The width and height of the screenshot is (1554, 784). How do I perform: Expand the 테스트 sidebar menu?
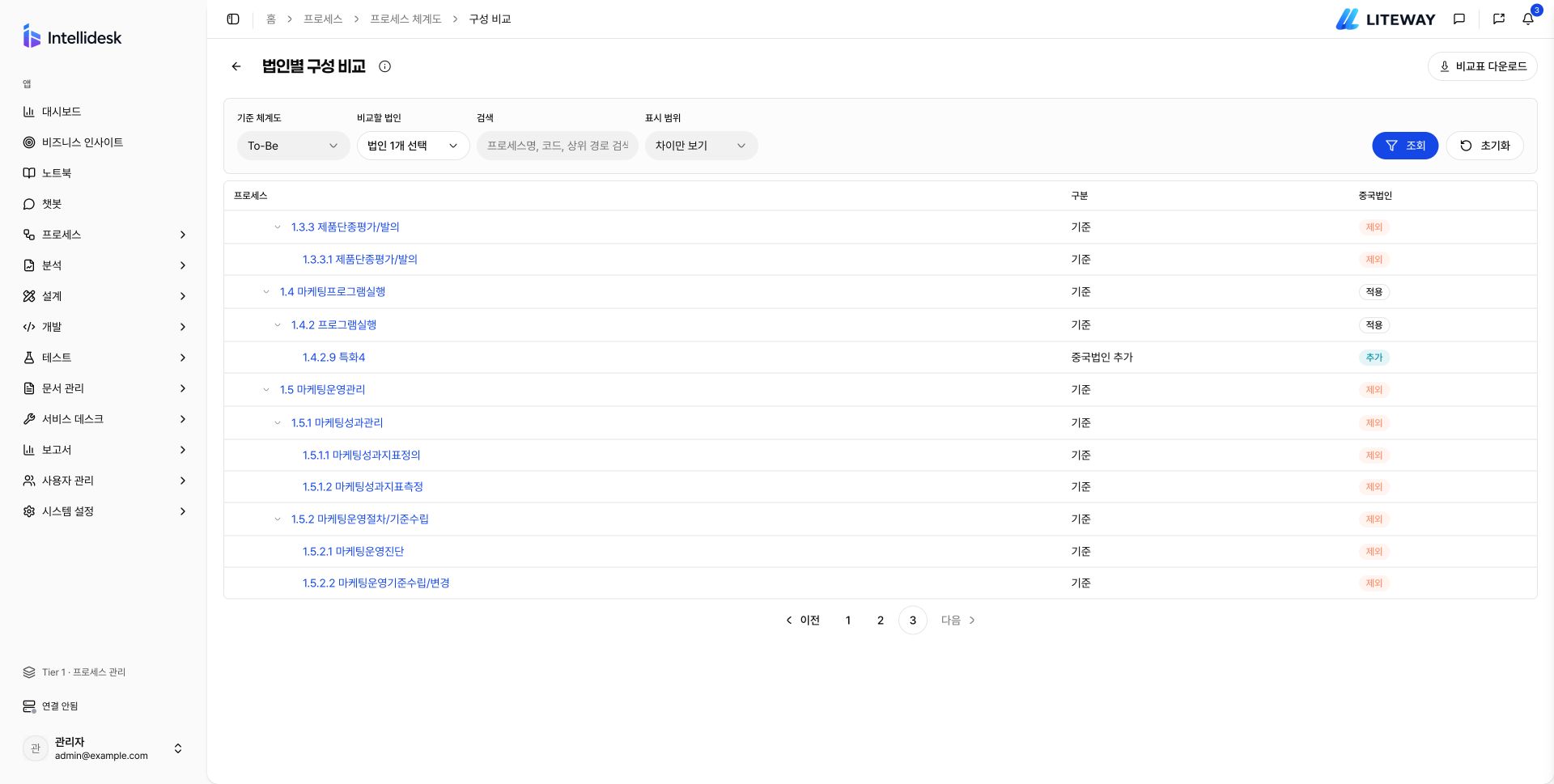tap(104, 358)
